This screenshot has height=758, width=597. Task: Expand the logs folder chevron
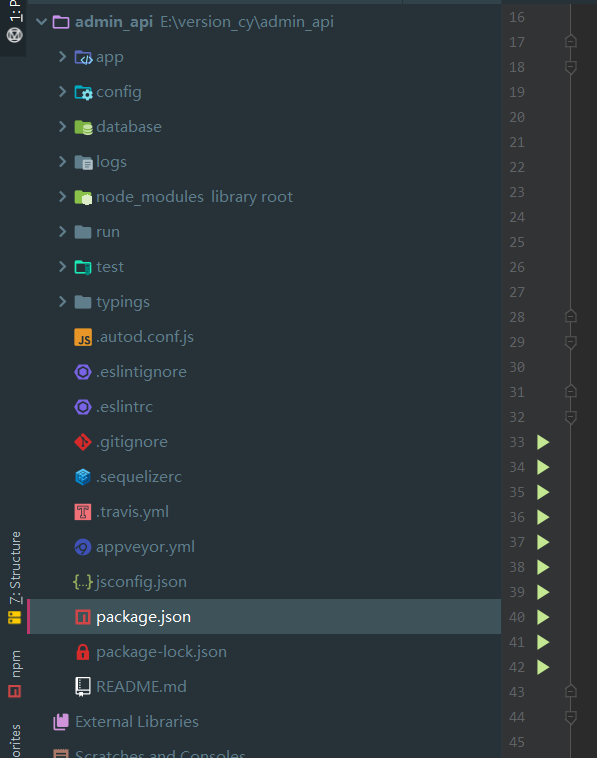62,161
